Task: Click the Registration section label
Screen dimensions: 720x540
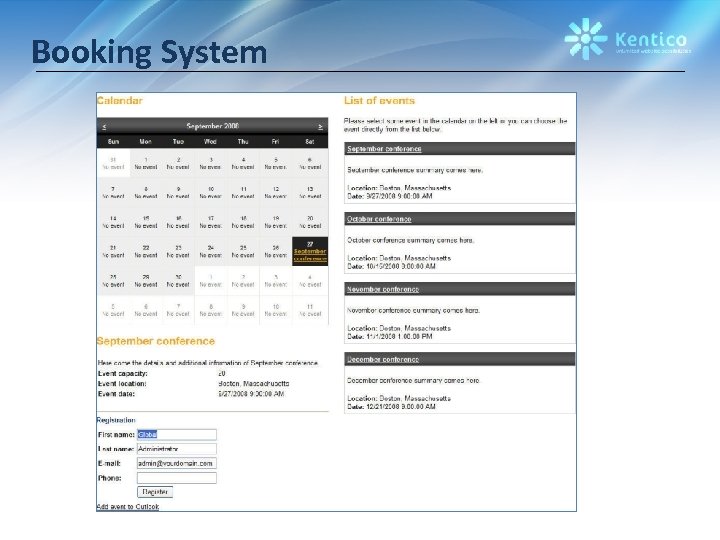Action: coord(116,420)
